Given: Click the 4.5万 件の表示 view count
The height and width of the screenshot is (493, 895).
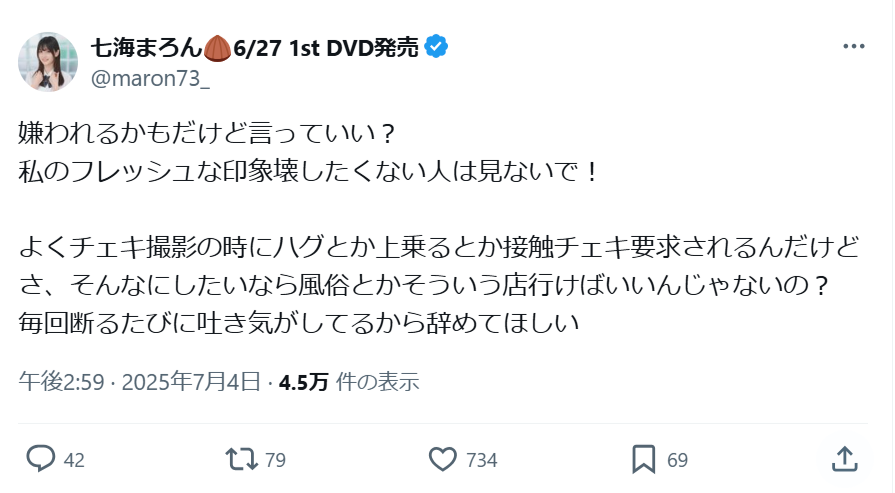Looking at the screenshot, I should (x=349, y=382).
